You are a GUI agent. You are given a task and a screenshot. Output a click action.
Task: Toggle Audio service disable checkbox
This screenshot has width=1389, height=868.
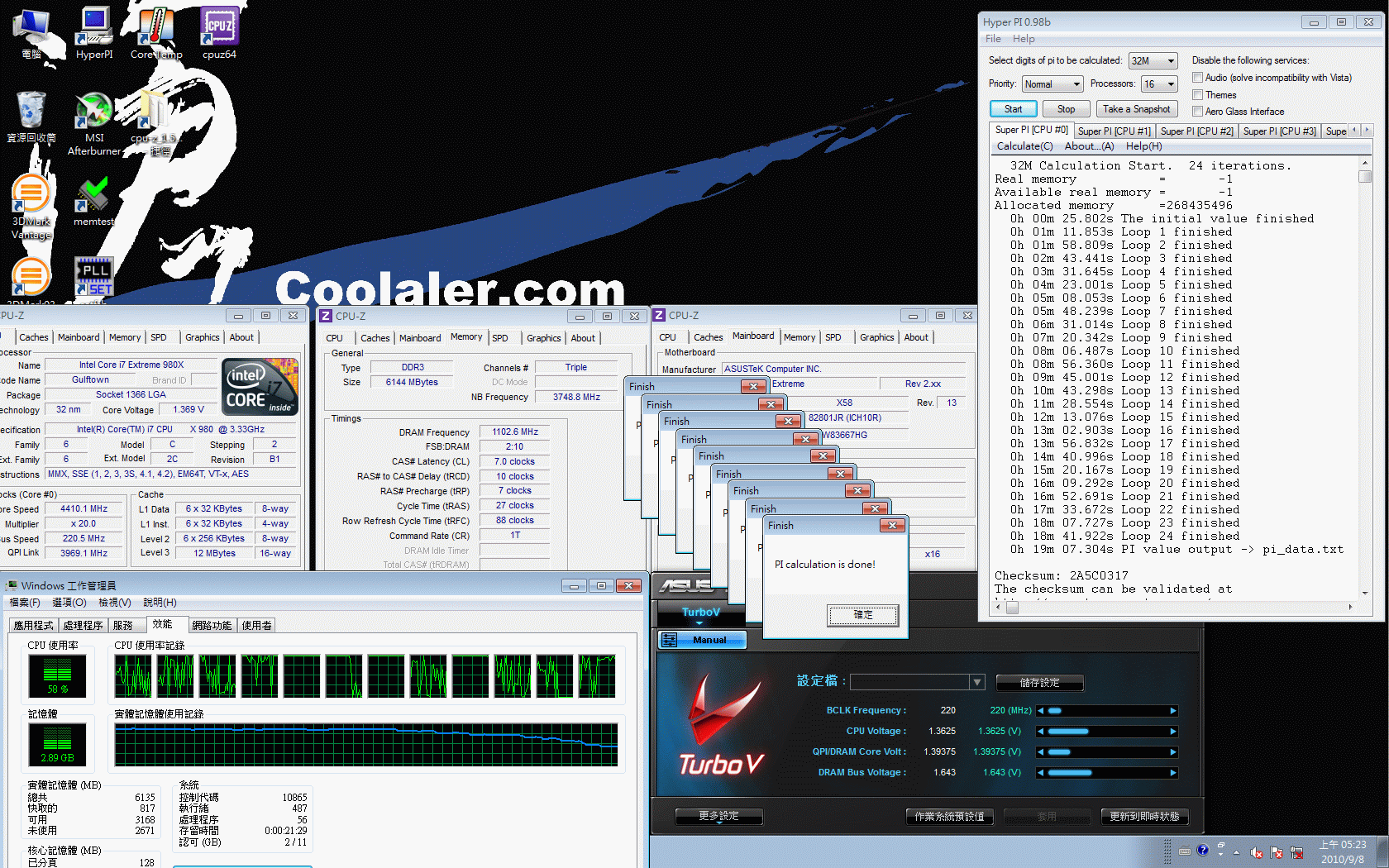pos(1197,78)
